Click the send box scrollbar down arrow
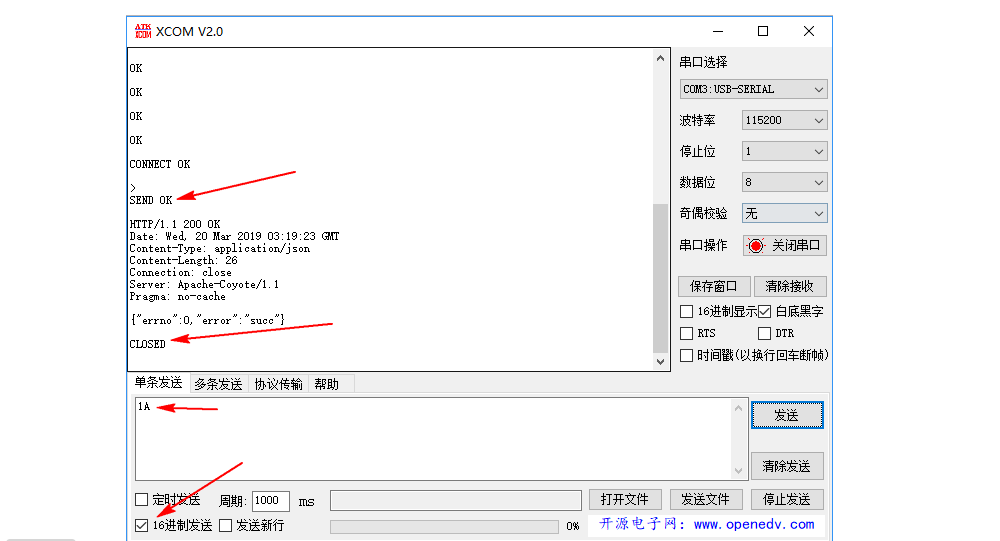 tap(738, 471)
